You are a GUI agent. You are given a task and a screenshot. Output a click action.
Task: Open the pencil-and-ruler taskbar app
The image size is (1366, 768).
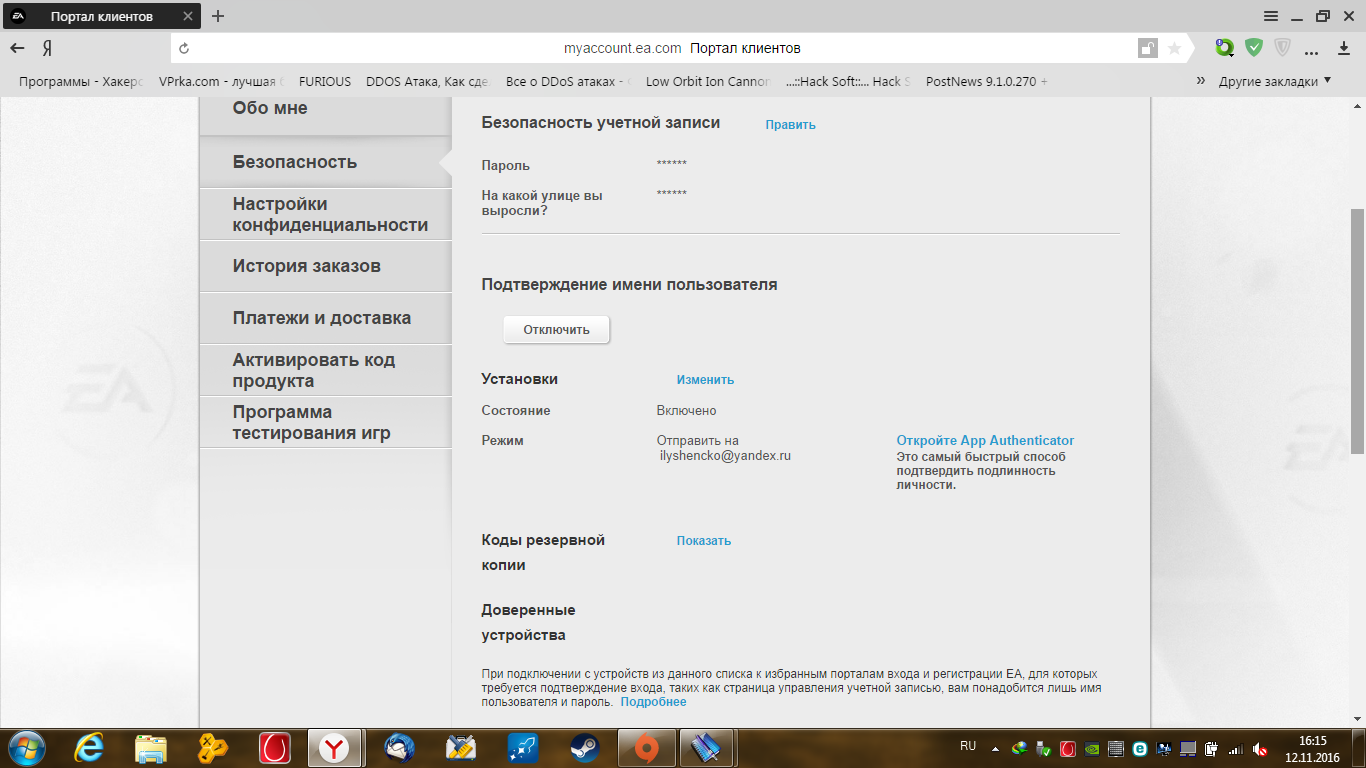tap(461, 748)
